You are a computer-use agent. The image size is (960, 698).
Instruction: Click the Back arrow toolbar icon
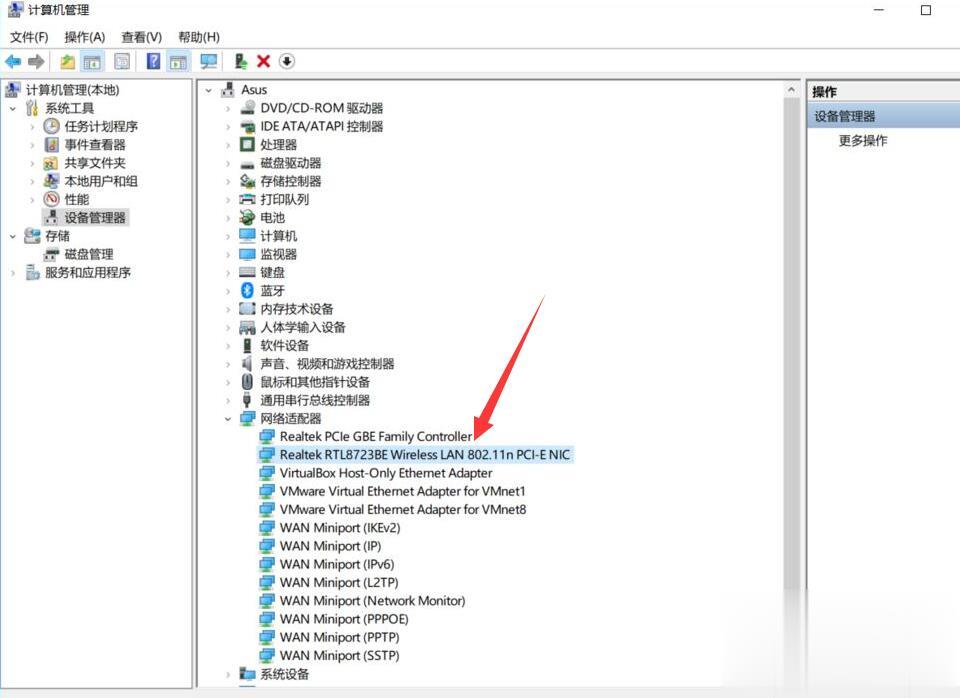coord(13,61)
